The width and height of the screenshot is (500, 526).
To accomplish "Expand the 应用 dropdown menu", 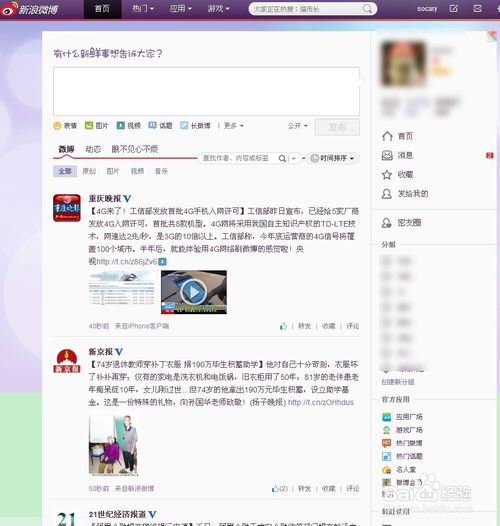I will pos(181,9).
